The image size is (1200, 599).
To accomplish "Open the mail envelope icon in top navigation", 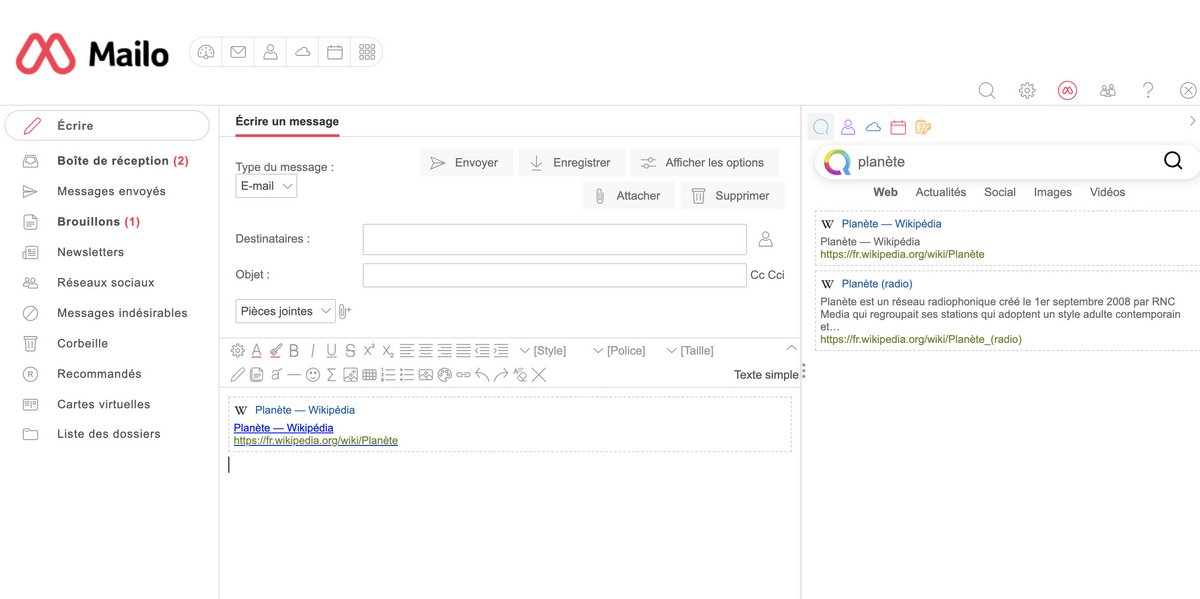I will (x=238, y=52).
